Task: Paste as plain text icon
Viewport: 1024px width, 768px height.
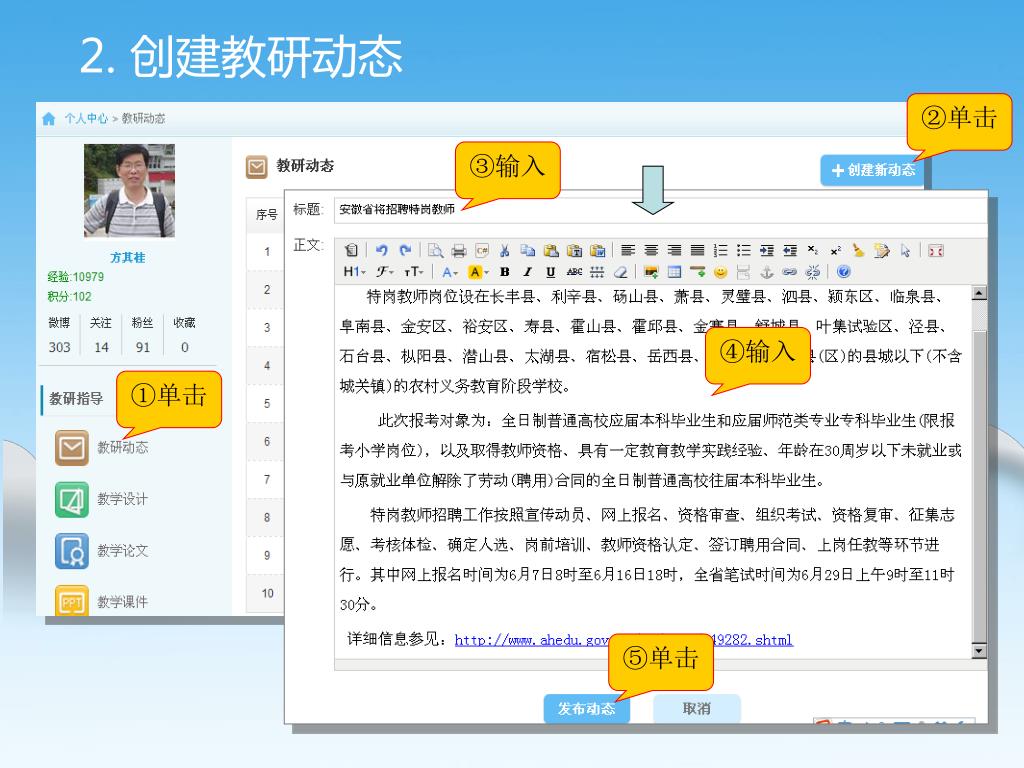Action: click(575, 250)
